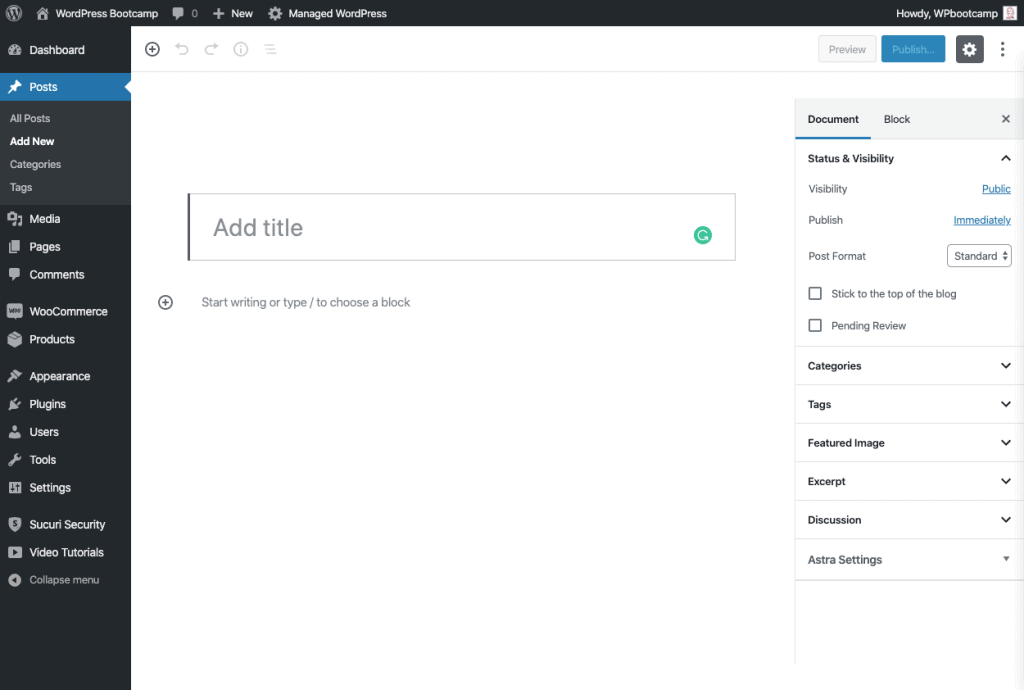Switch to the Block tab
Screen dimensions: 1024x690
click(897, 119)
